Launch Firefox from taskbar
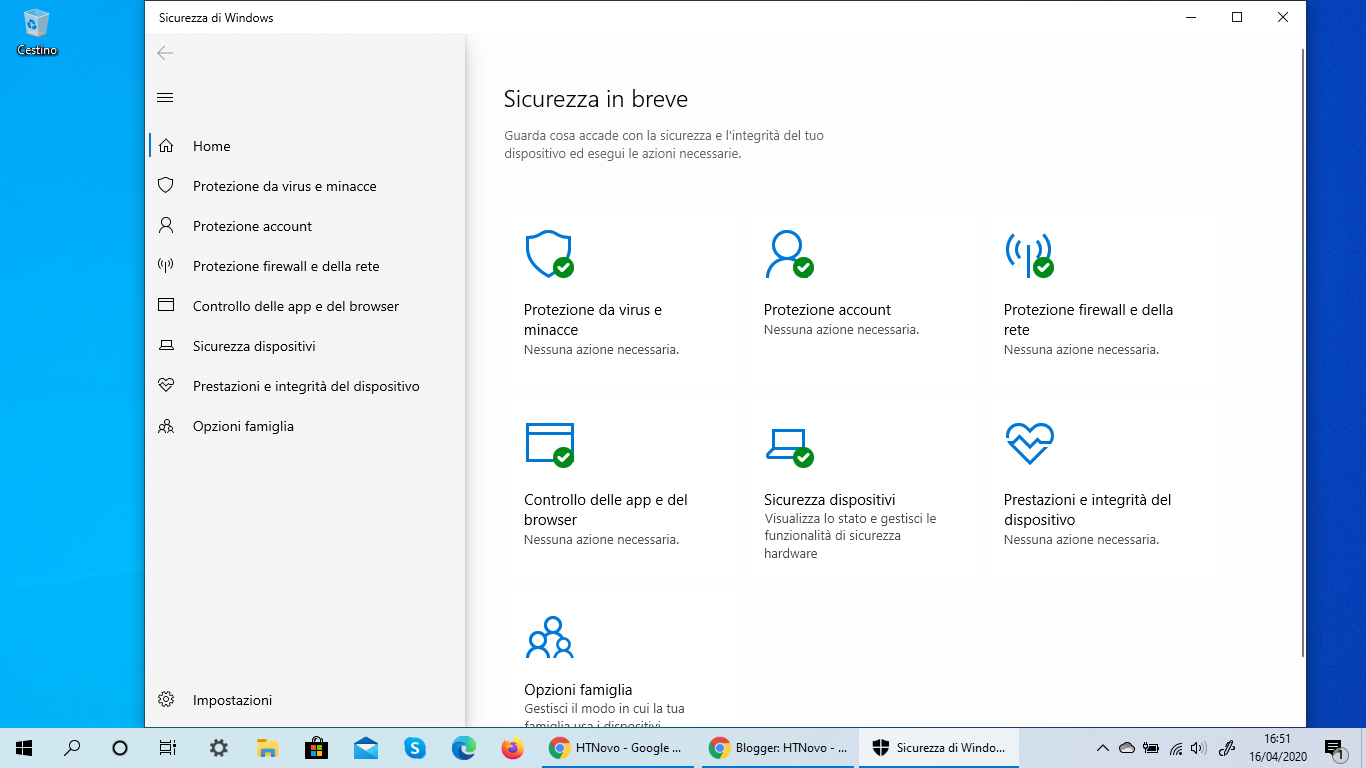 click(x=512, y=748)
